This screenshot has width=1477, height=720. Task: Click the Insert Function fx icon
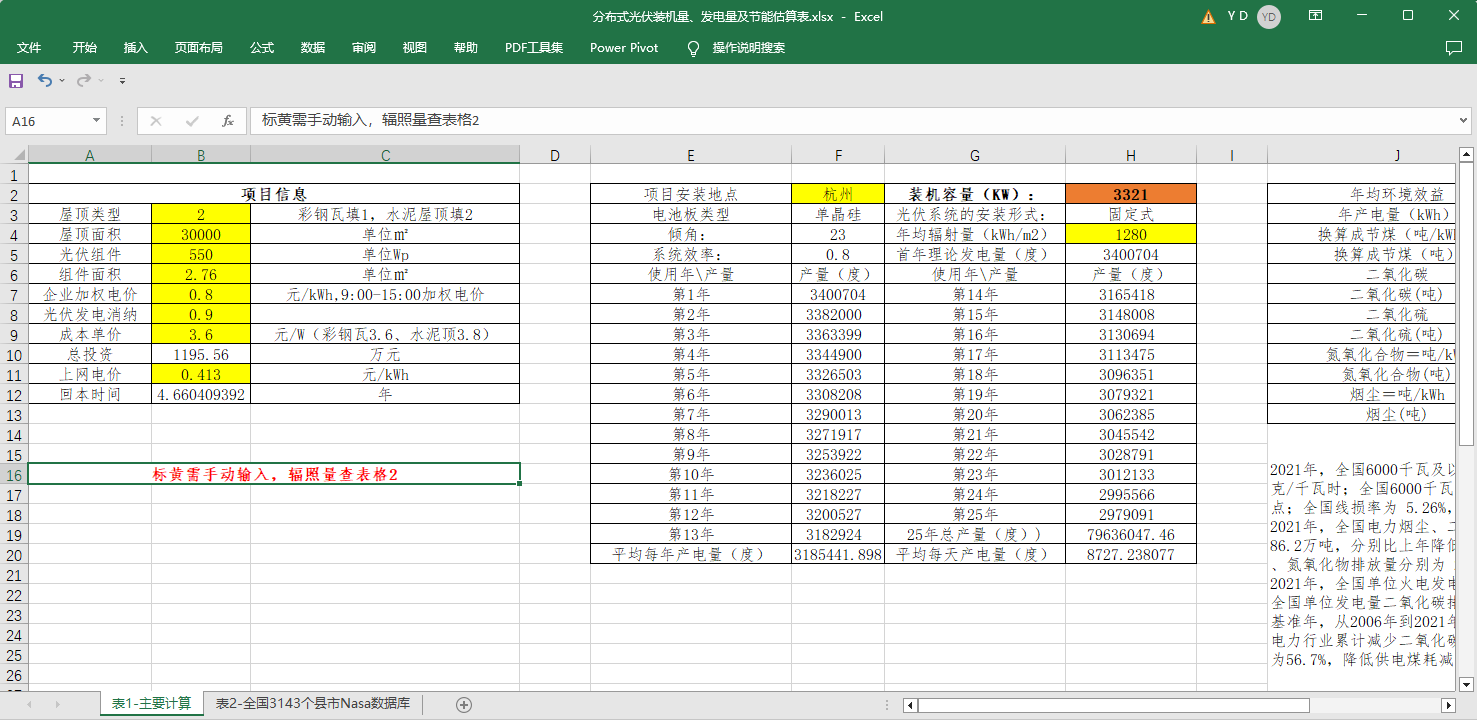click(228, 121)
